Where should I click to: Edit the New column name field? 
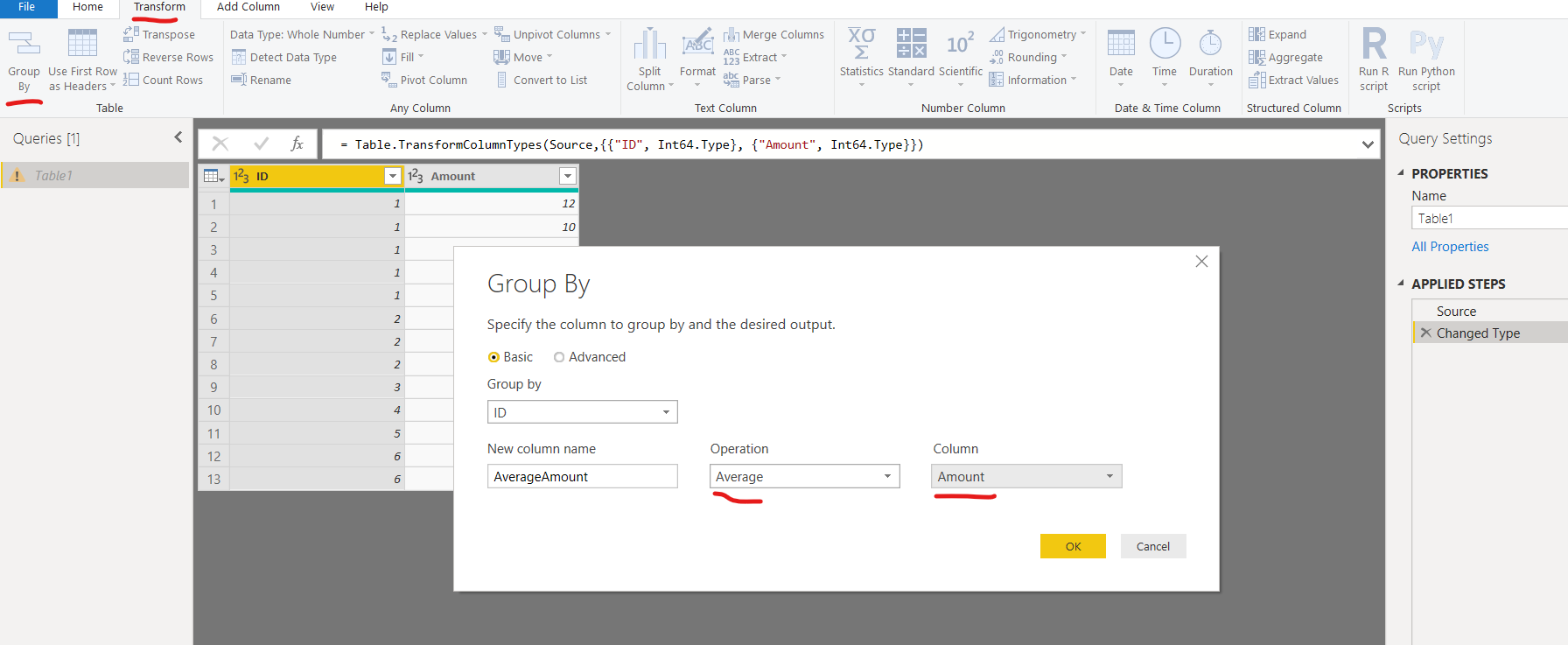pyautogui.click(x=582, y=476)
